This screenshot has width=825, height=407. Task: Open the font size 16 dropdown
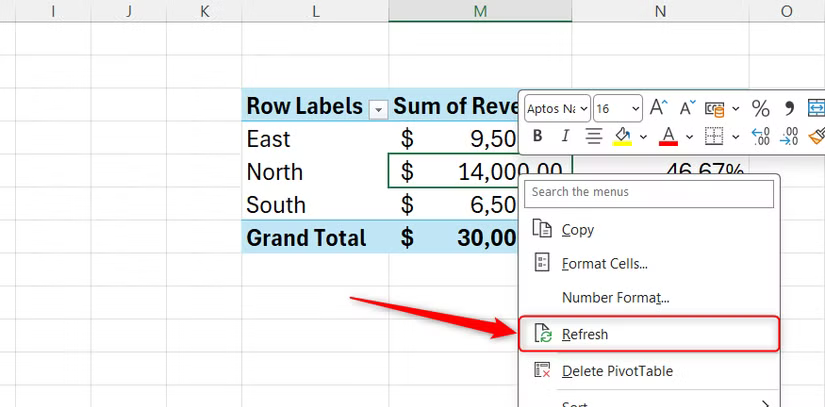[x=634, y=108]
